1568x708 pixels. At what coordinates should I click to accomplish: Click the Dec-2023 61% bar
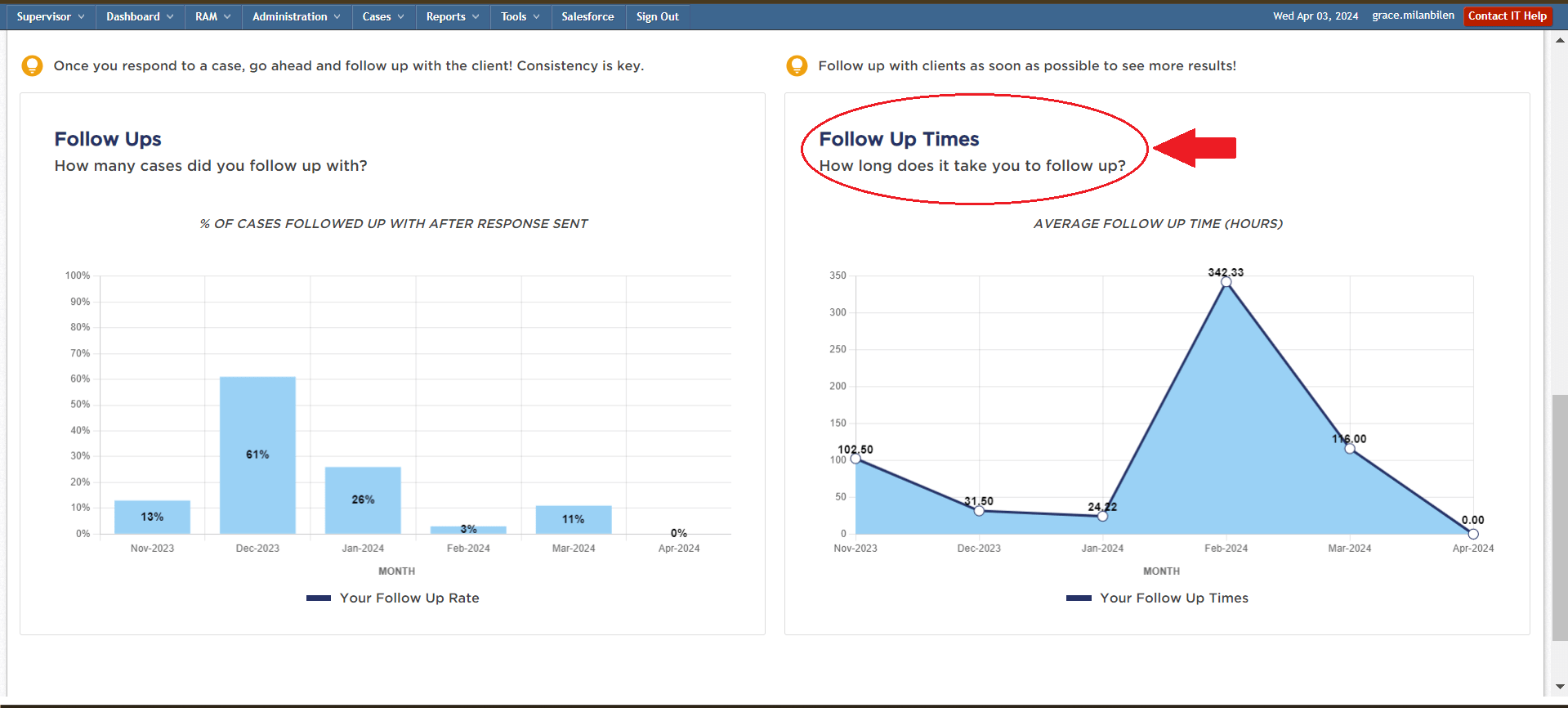257,455
